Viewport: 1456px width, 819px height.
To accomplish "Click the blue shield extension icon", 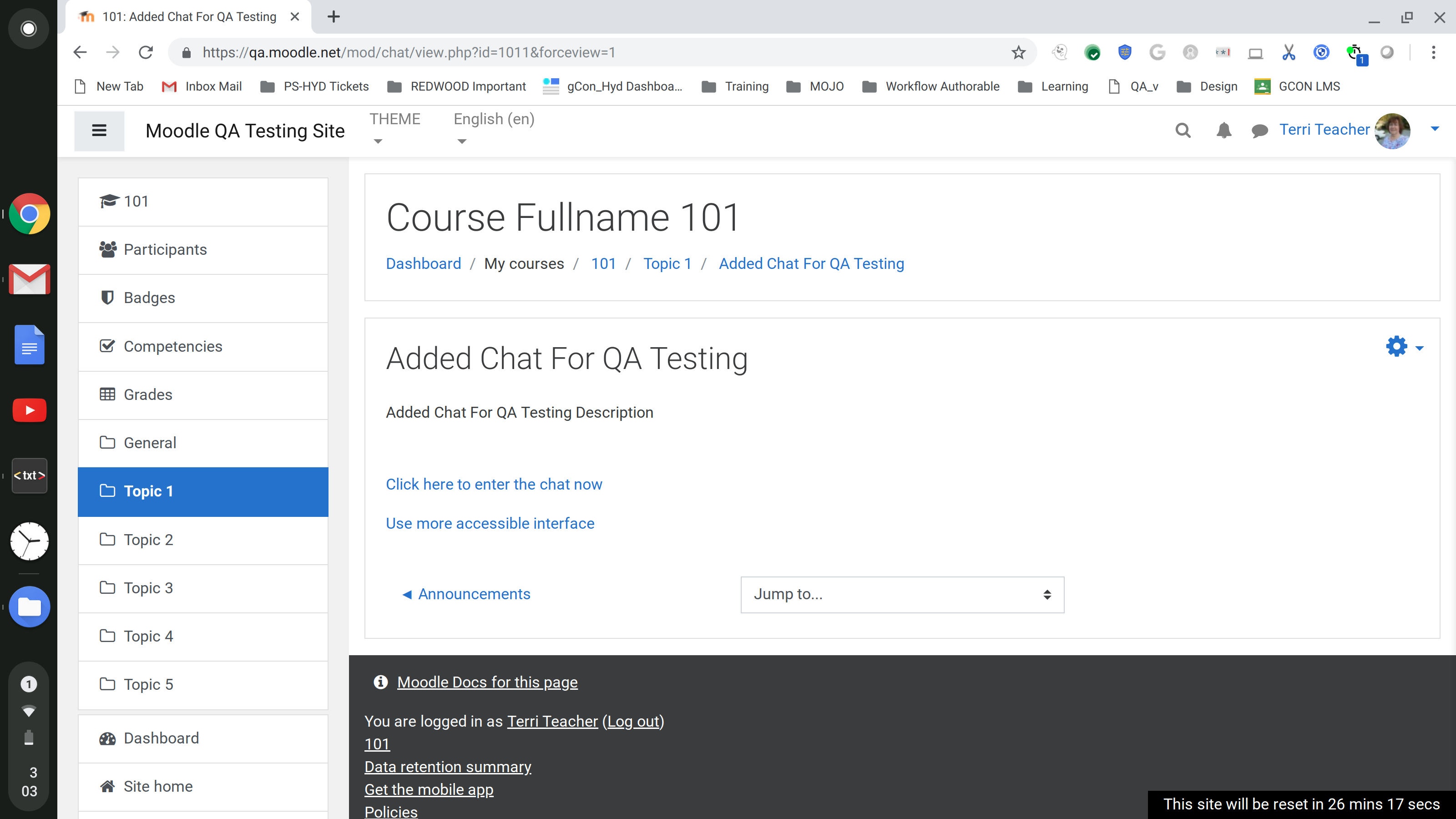I will point(1124,53).
